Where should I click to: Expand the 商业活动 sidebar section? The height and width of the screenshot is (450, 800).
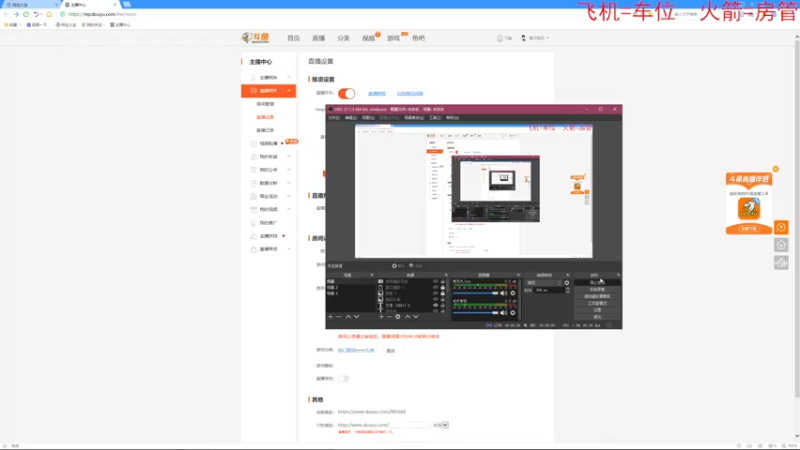(x=289, y=196)
